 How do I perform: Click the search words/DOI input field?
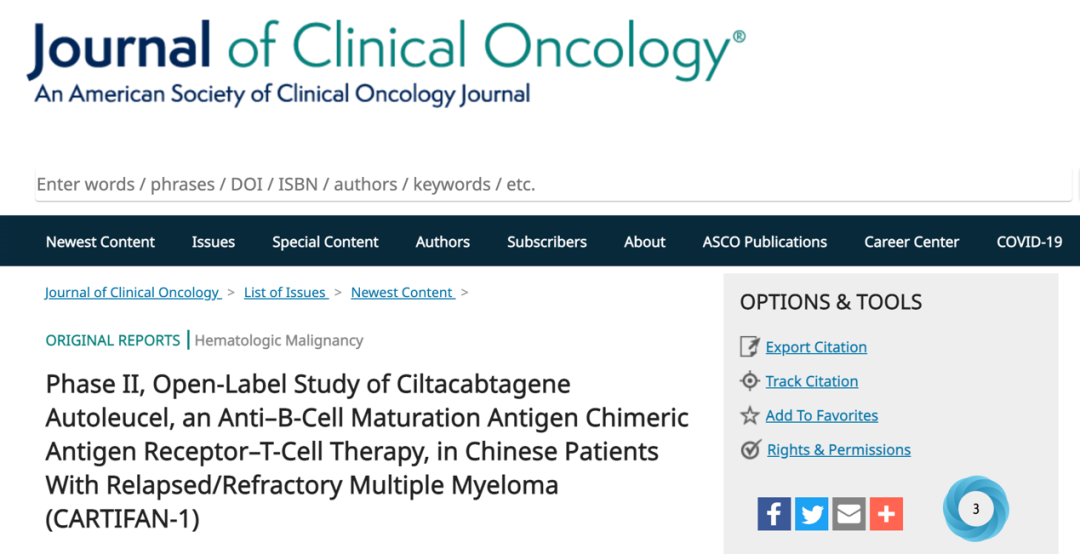[x=554, y=185]
